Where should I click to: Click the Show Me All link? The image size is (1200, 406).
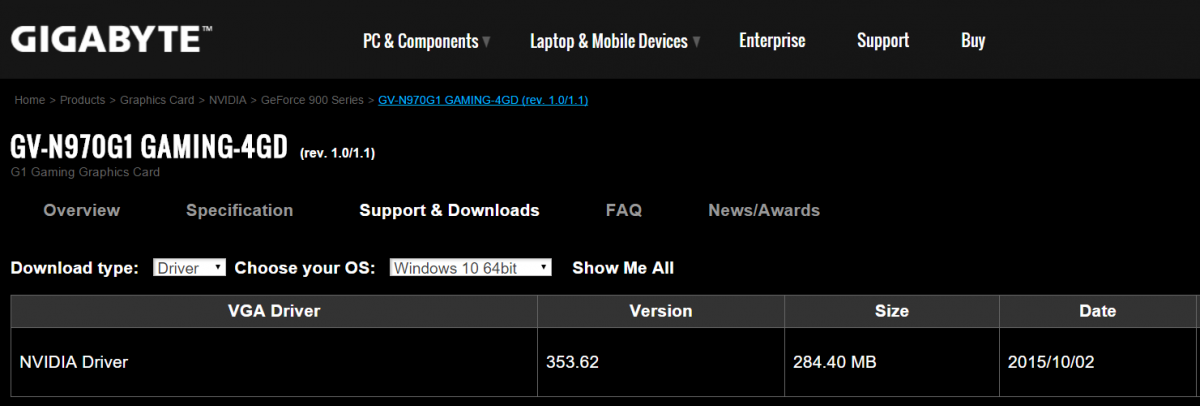[623, 268]
